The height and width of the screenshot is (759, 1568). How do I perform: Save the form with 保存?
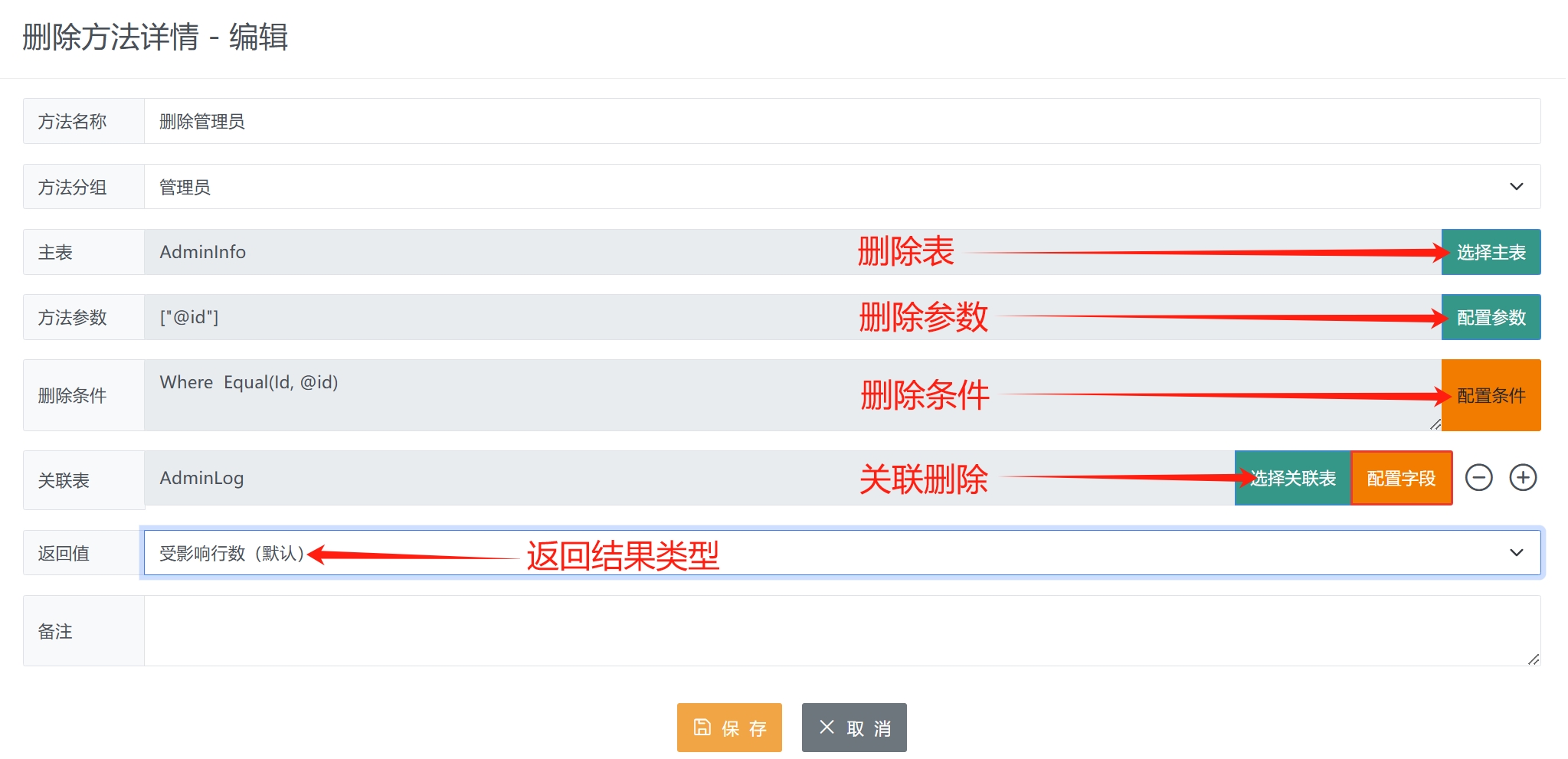(729, 728)
